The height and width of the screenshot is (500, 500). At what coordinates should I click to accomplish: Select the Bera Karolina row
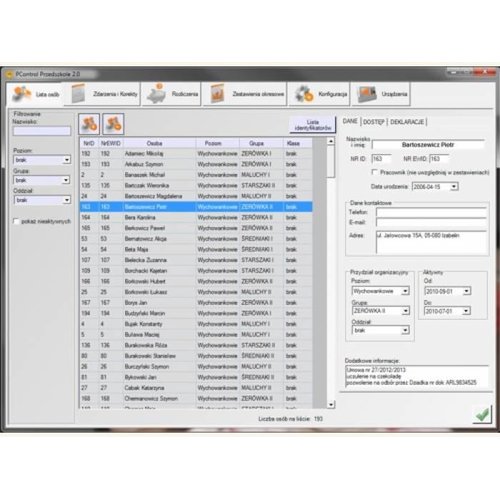[x=196, y=217]
